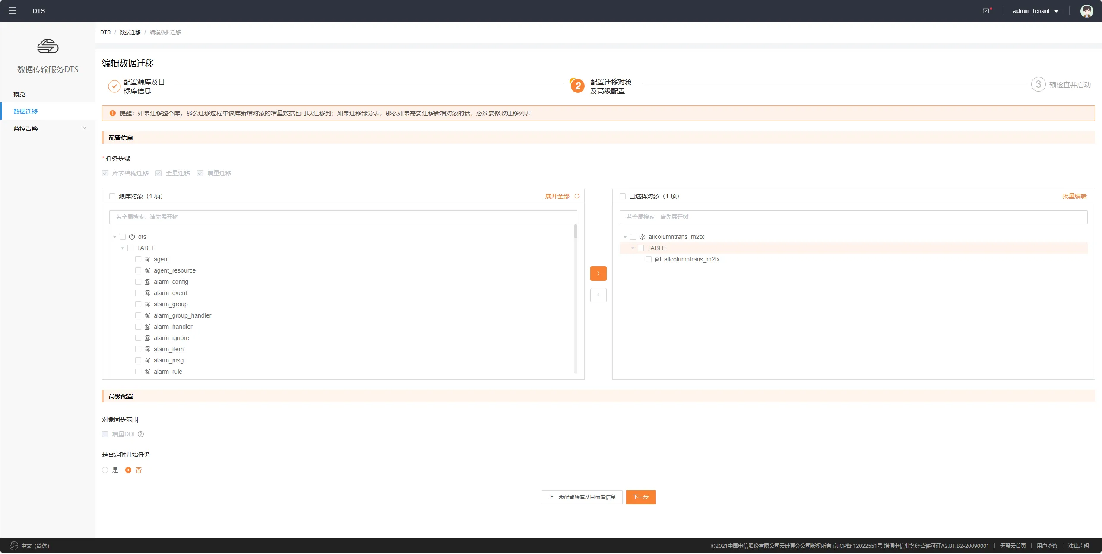1102x554 pixels.
Task: Click the orange next-step button
Action: [x=641, y=496]
